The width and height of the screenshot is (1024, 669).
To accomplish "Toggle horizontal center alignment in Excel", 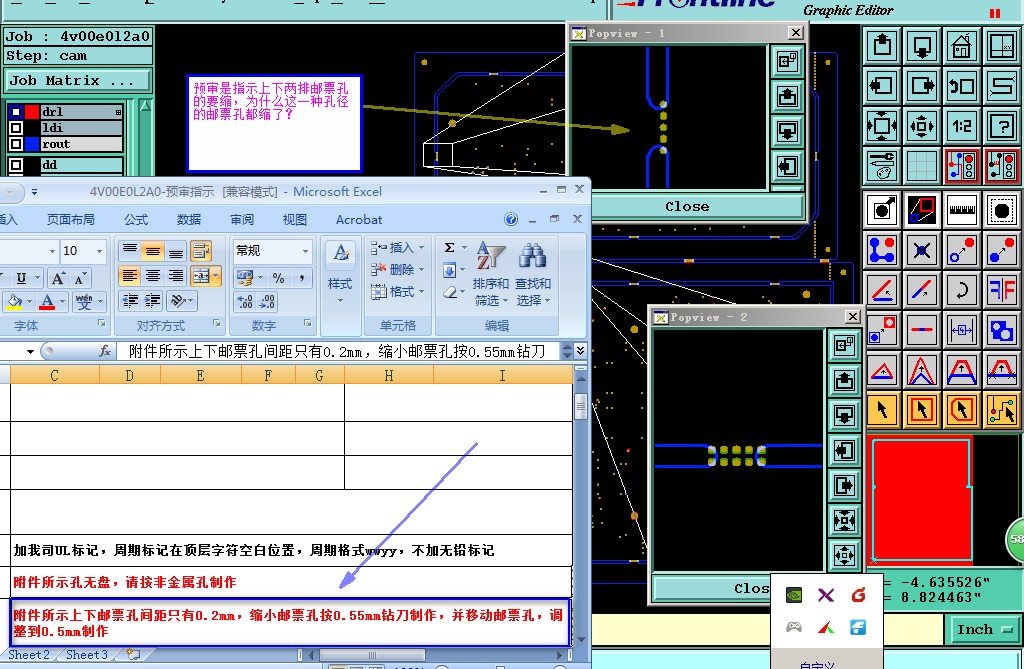I will click(x=153, y=276).
